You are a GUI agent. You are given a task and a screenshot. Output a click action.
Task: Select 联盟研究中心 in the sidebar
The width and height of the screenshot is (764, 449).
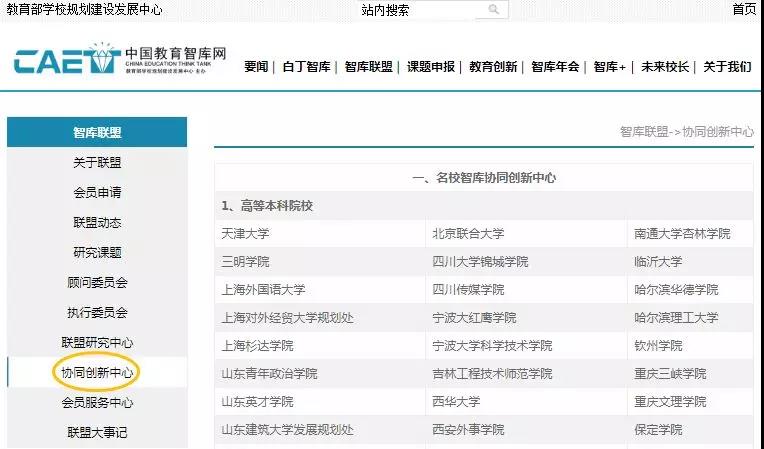(x=97, y=342)
